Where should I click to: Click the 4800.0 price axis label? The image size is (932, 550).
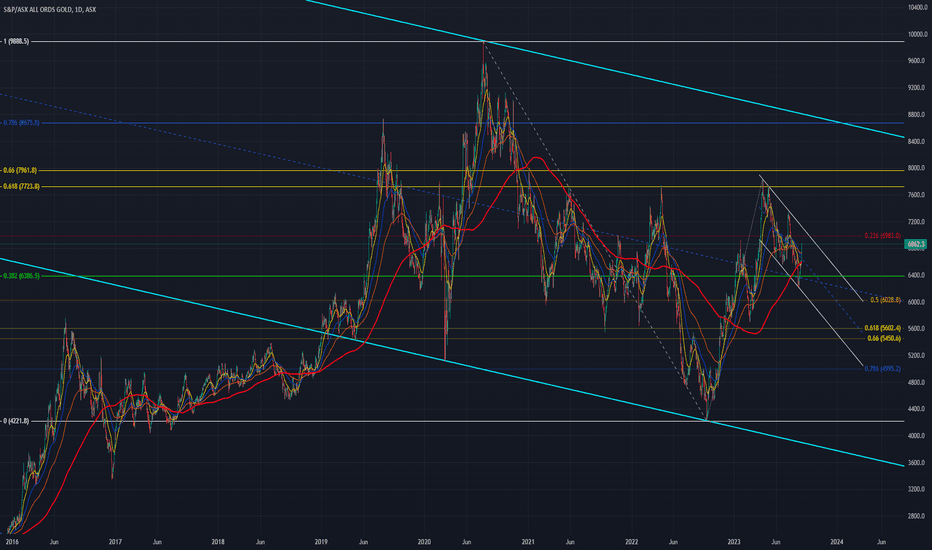pyautogui.click(x=916, y=382)
